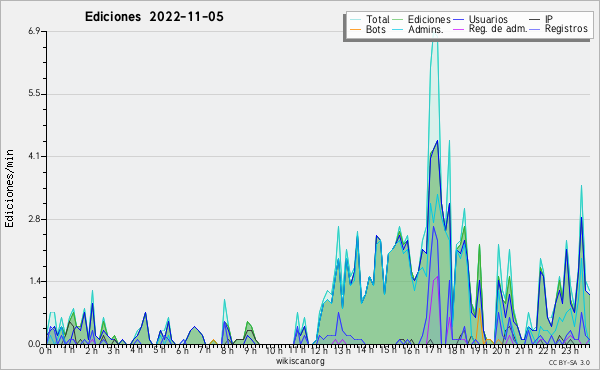Click the wikiscan.org text below chart
Viewport: 600px width, 370px height.
(x=300, y=361)
